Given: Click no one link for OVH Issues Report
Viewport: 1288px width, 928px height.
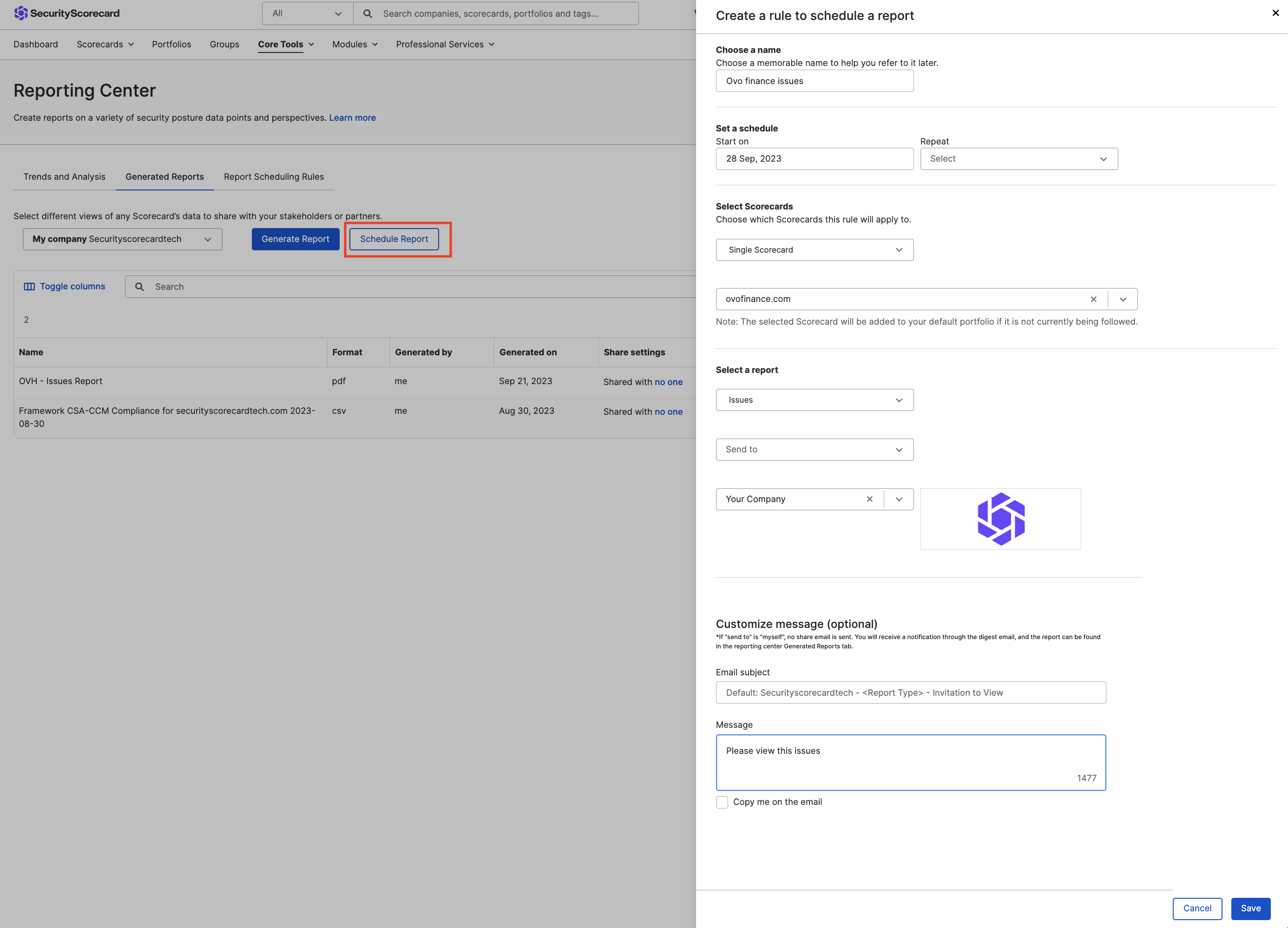Looking at the screenshot, I should pos(669,382).
